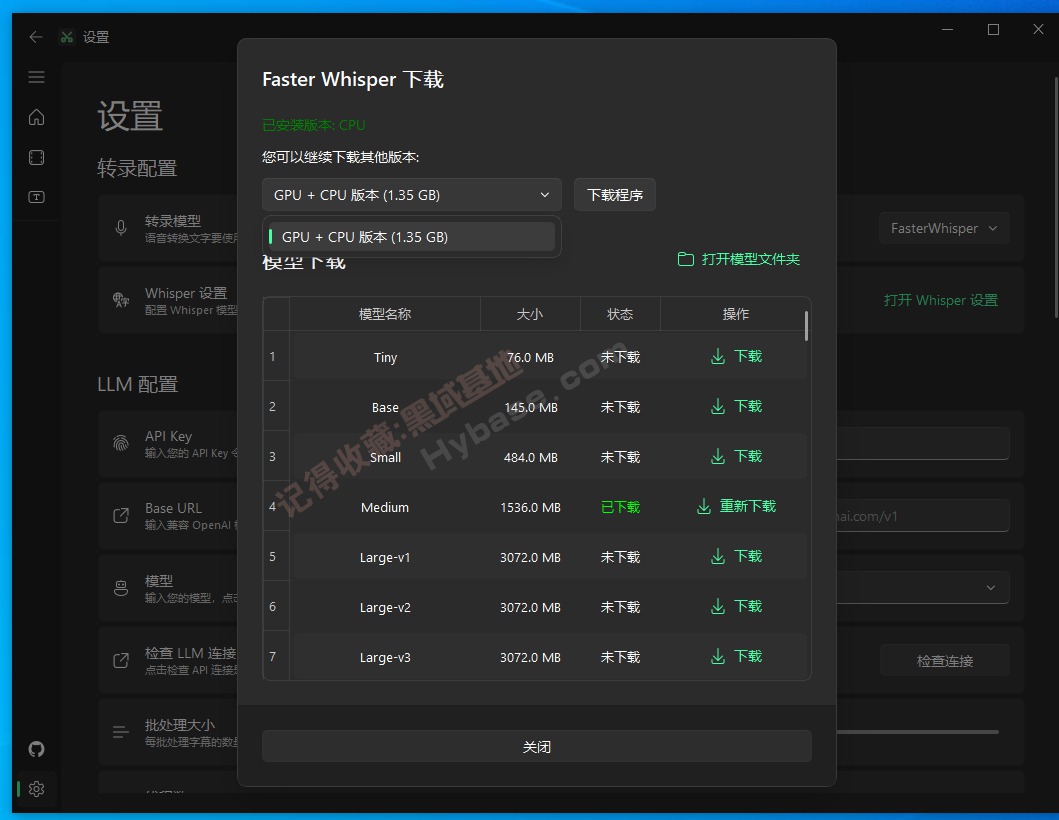Select the "Large-v2" model name cell
1059x820 pixels.
click(385, 607)
